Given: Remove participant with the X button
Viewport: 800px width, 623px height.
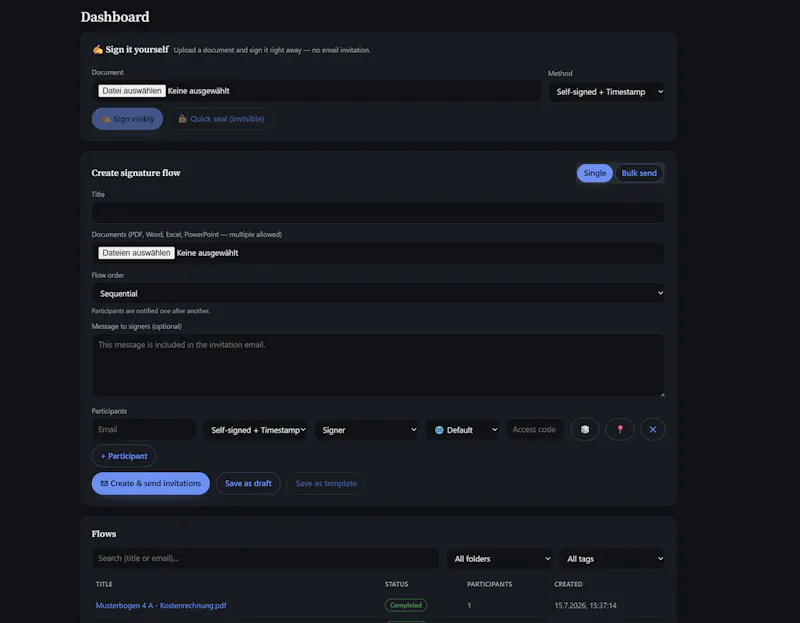Looking at the screenshot, I should [x=653, y=430].
